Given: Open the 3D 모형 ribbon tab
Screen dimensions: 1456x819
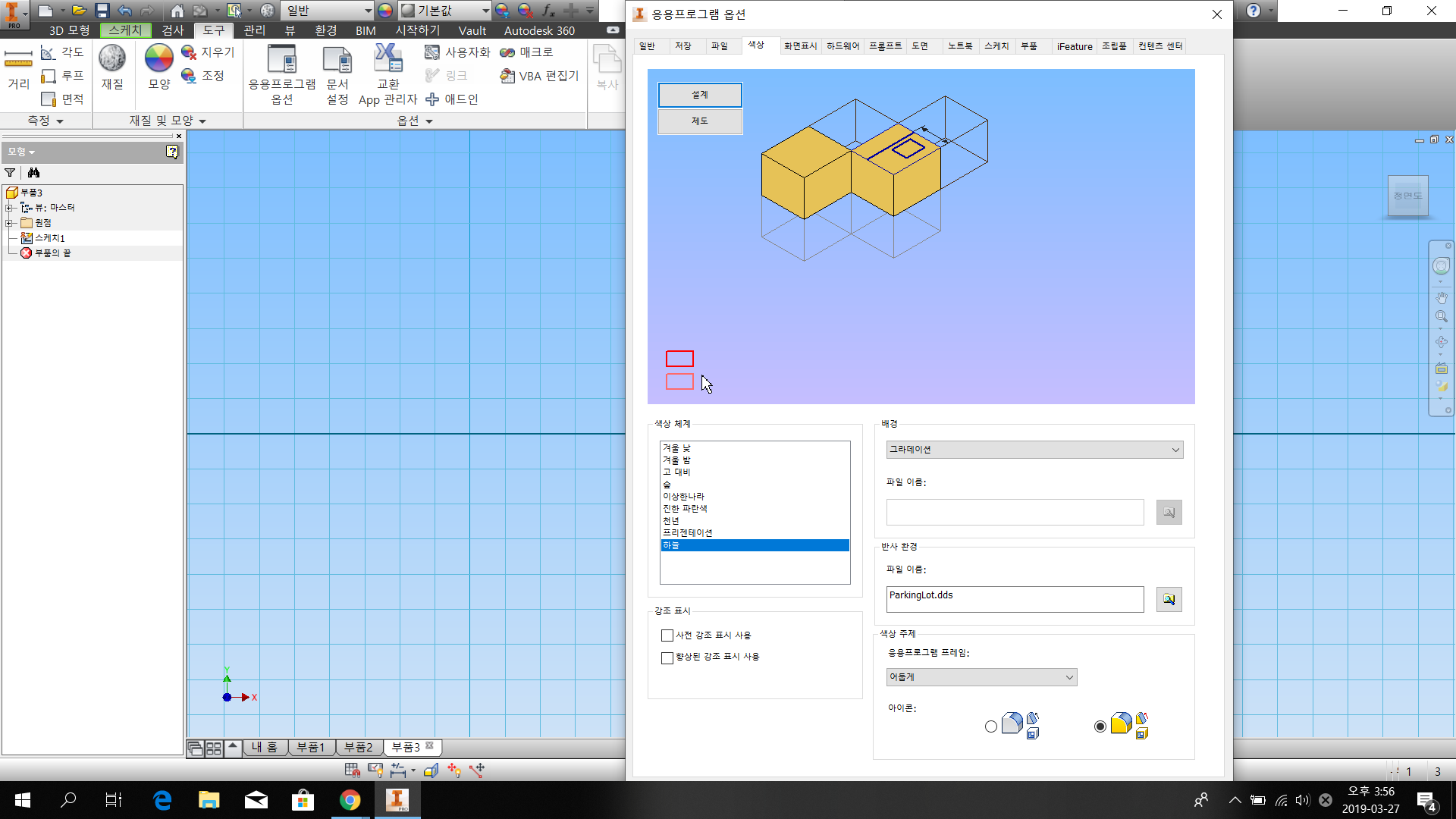Looking at the screenshot, I should pyautogui.click(x=69, y=30).
